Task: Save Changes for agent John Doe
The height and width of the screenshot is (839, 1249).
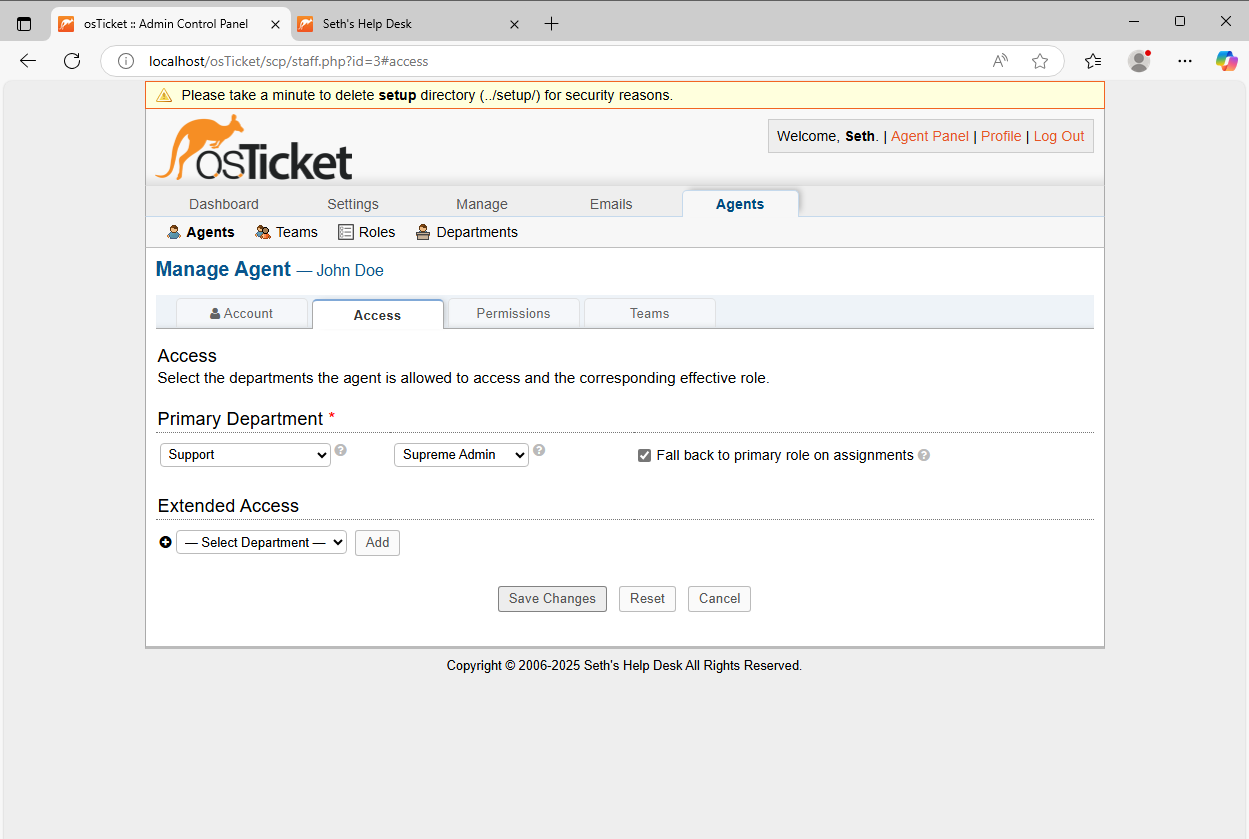Action: point(552,598)
